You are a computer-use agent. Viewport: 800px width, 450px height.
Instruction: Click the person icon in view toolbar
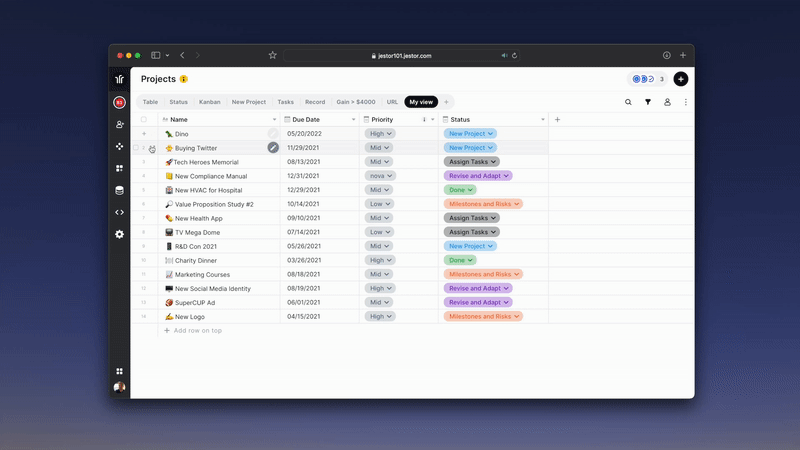coord(667,102)
